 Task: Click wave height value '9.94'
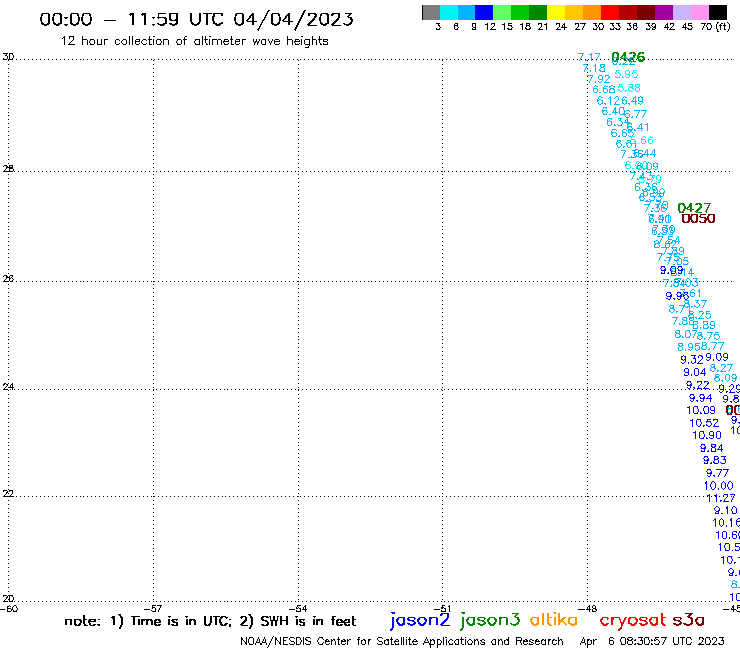coord(700,398)
